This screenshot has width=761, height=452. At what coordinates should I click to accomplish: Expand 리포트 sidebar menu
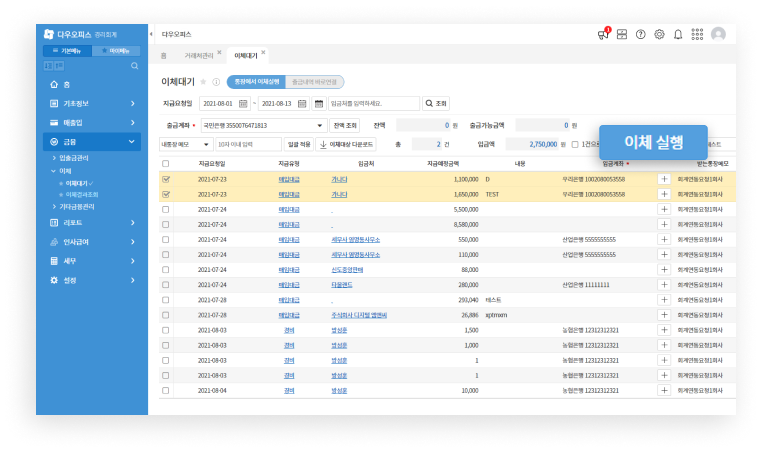pyautogui.click(x=92, y=222)
